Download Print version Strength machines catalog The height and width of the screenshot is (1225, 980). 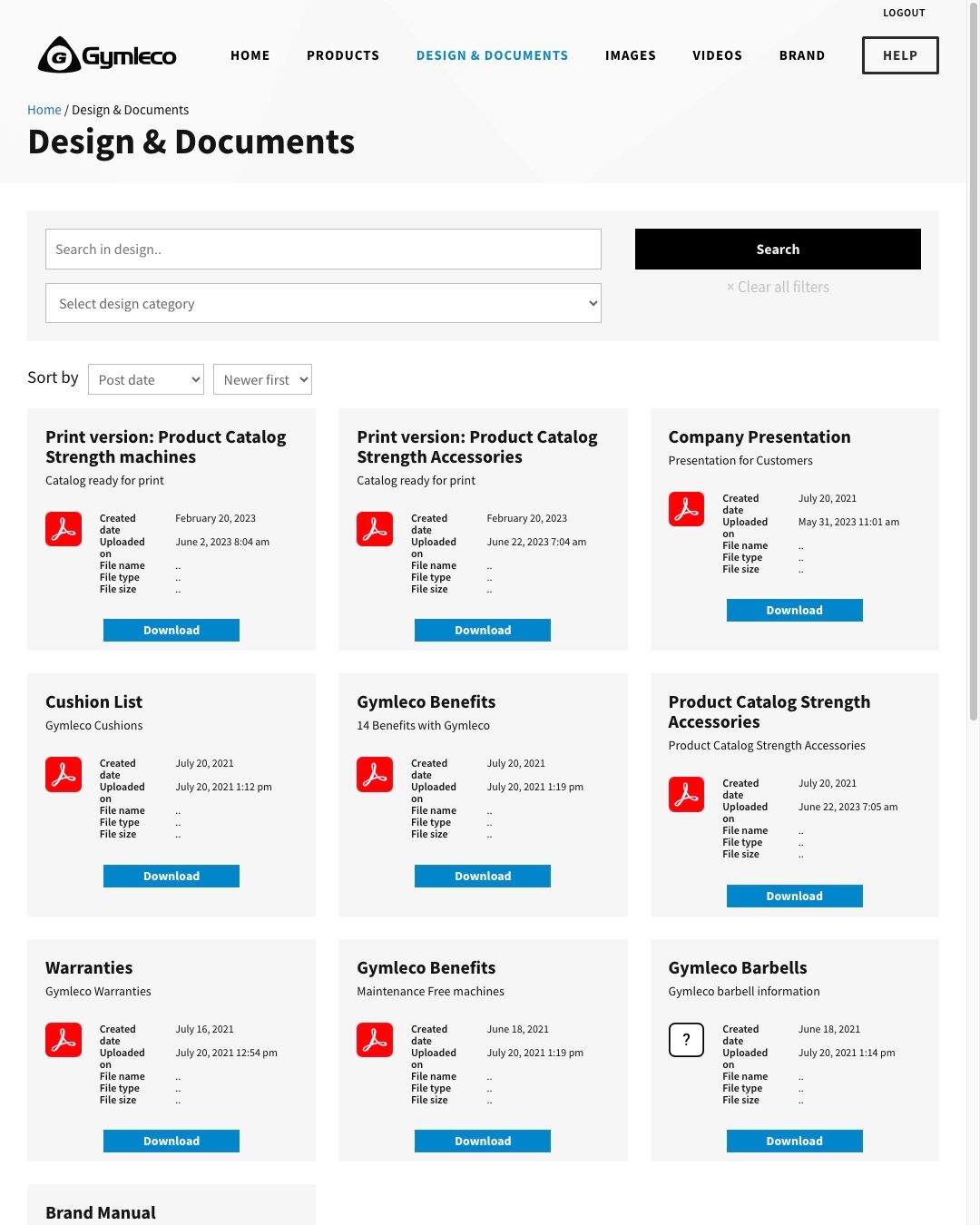pos(171,630)
